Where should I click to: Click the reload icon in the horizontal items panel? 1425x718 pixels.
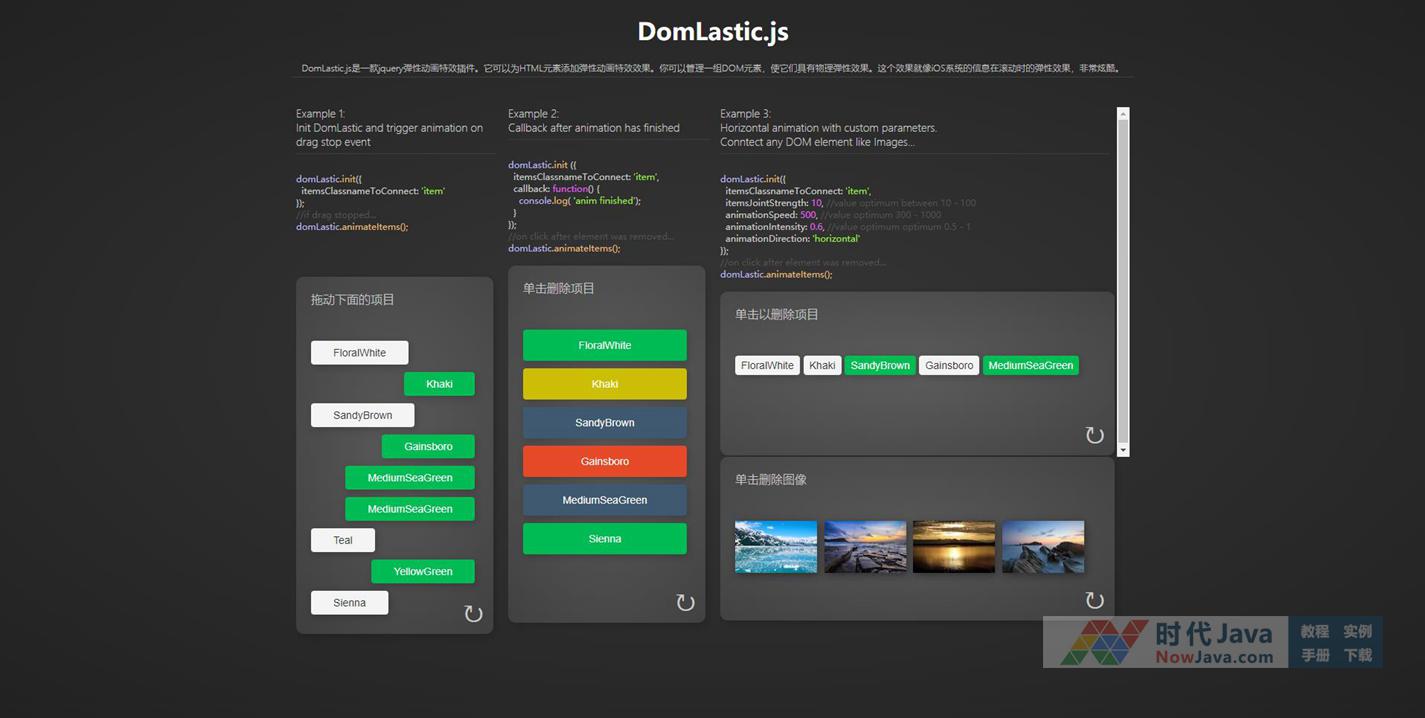point(1094,435)
